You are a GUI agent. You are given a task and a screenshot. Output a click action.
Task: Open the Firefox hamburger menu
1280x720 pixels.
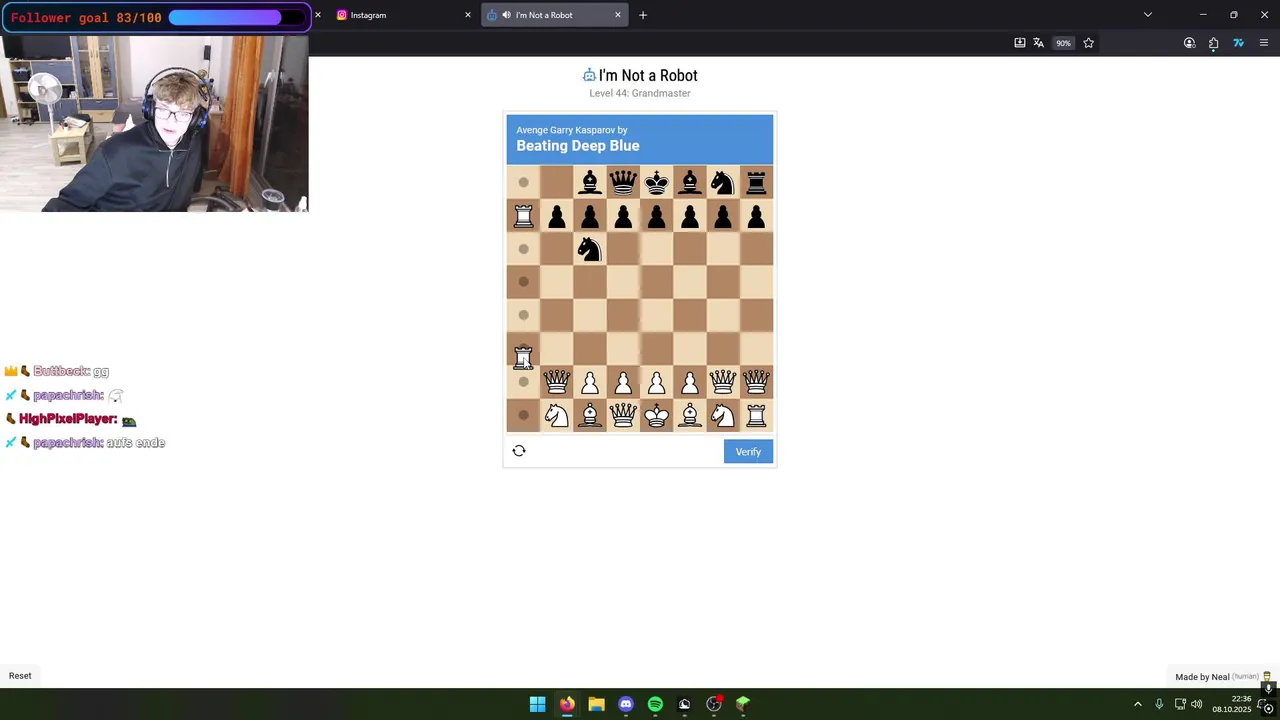(1263, 43)
